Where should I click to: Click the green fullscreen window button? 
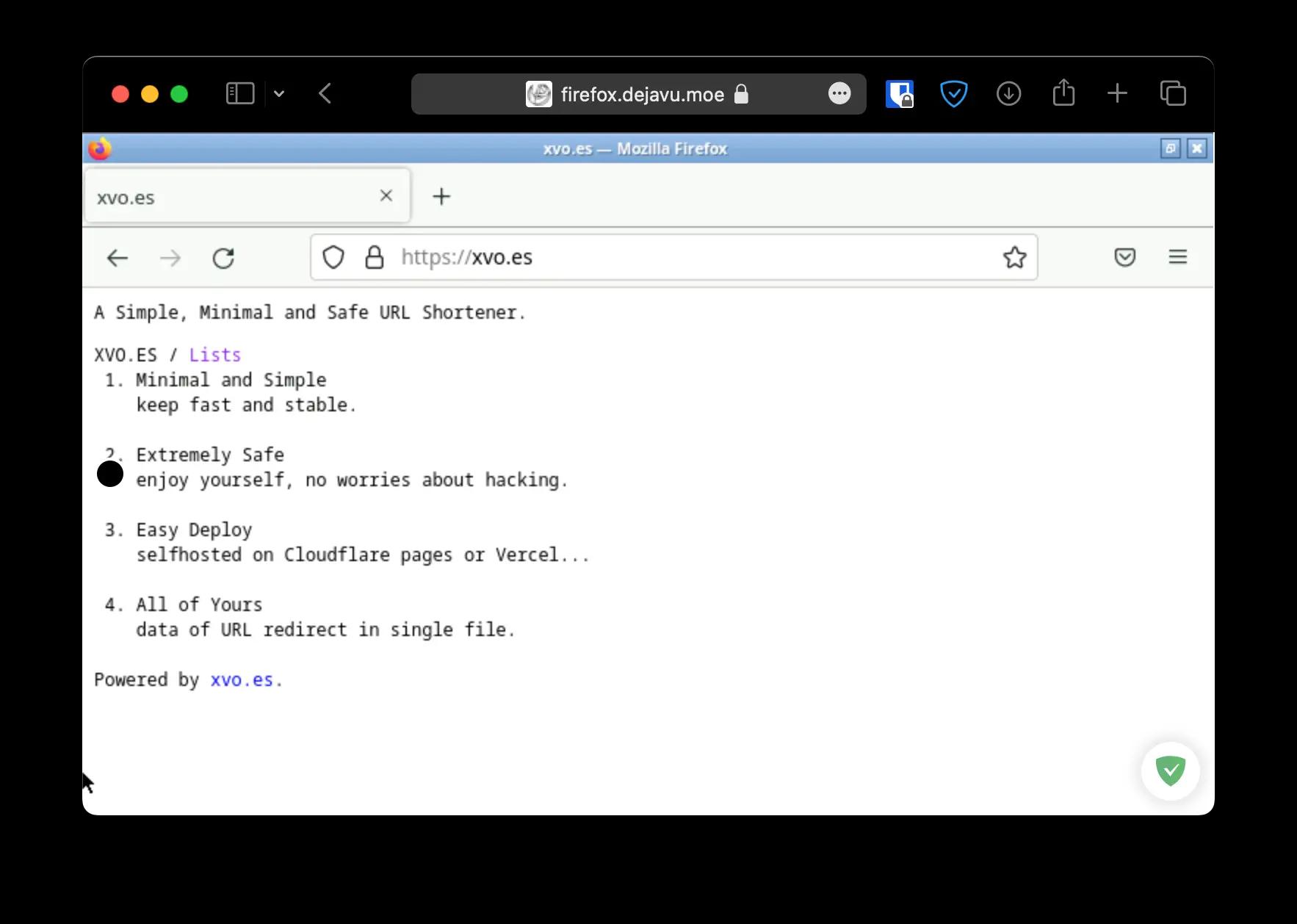(x=179, y=94)
